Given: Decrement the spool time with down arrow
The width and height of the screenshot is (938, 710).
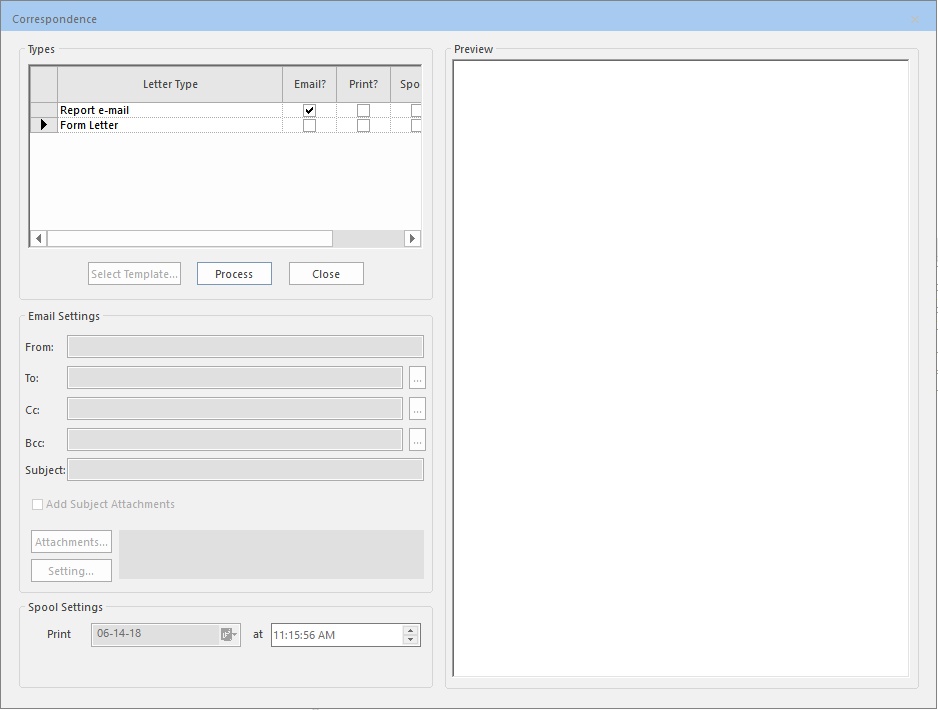Looking at the screenshot, I should coord(410,639).
